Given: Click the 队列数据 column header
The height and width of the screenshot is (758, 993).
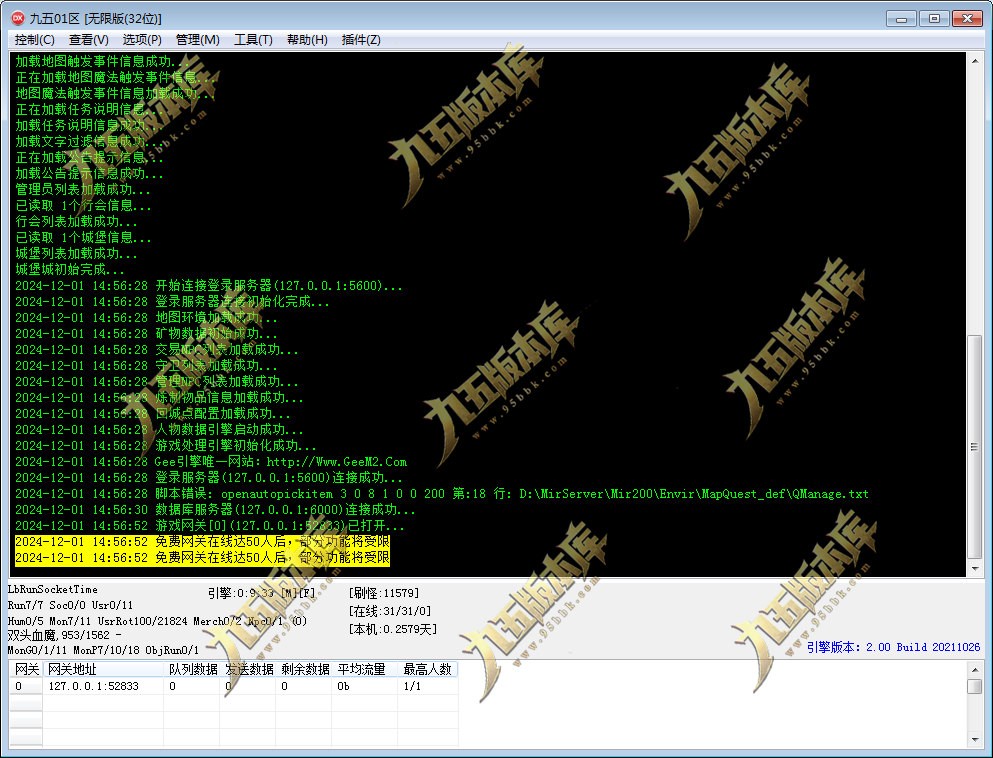Looking at the screenshot, I should tap(192, 669).
